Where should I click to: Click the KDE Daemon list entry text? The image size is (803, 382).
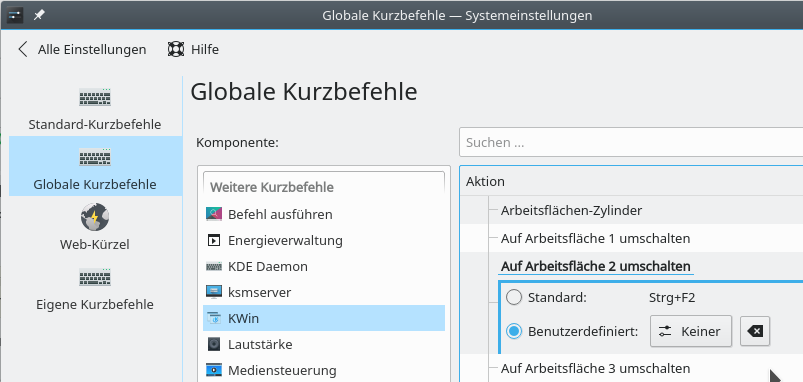(x=268, y=266)
